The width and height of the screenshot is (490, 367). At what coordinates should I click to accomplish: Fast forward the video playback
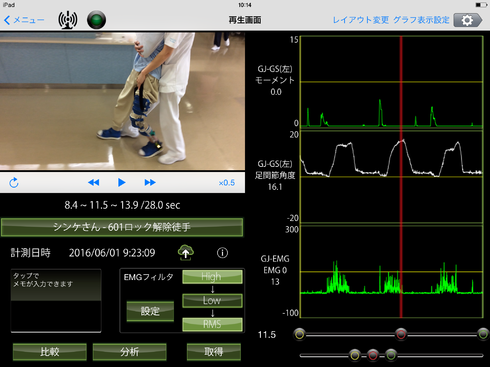[x=150, y=182]
